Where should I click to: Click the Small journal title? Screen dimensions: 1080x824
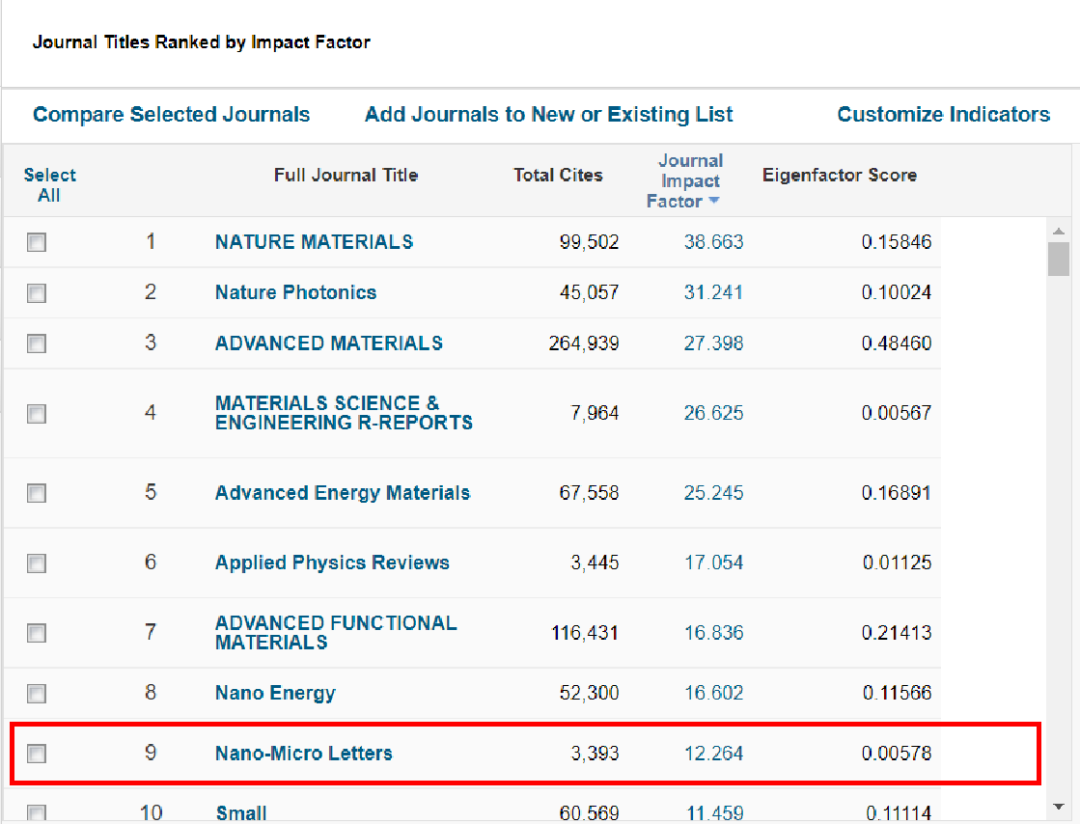[x=241, y=813]
